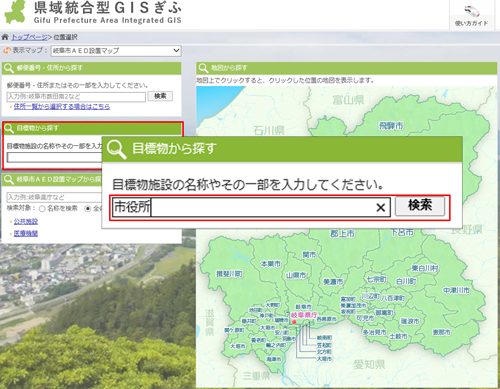Click 中津川市 on the map
This screenshot has height=389, width=500.
[x=456, y=290]
